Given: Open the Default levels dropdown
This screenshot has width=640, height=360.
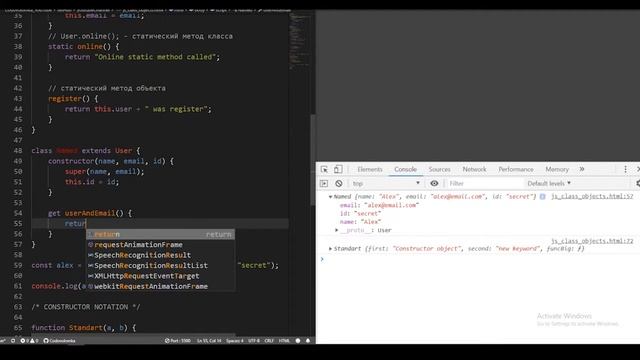Looking at the screenshot, I should (x=549, y=184).
